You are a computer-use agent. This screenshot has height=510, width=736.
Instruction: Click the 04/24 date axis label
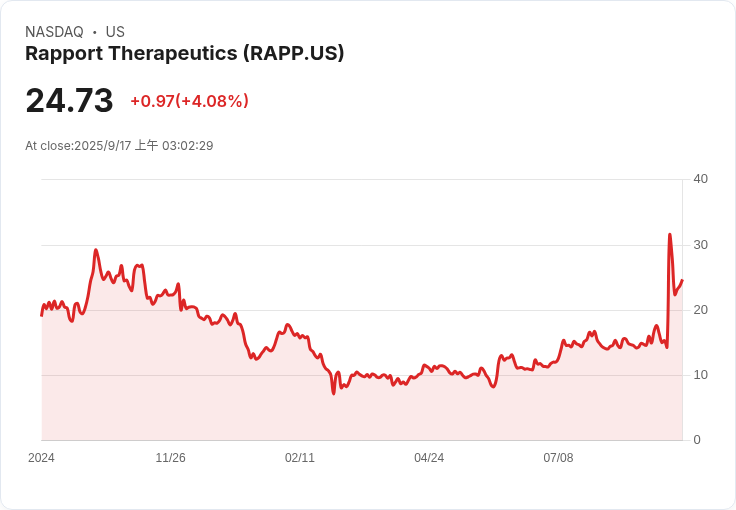coord(429,457)
